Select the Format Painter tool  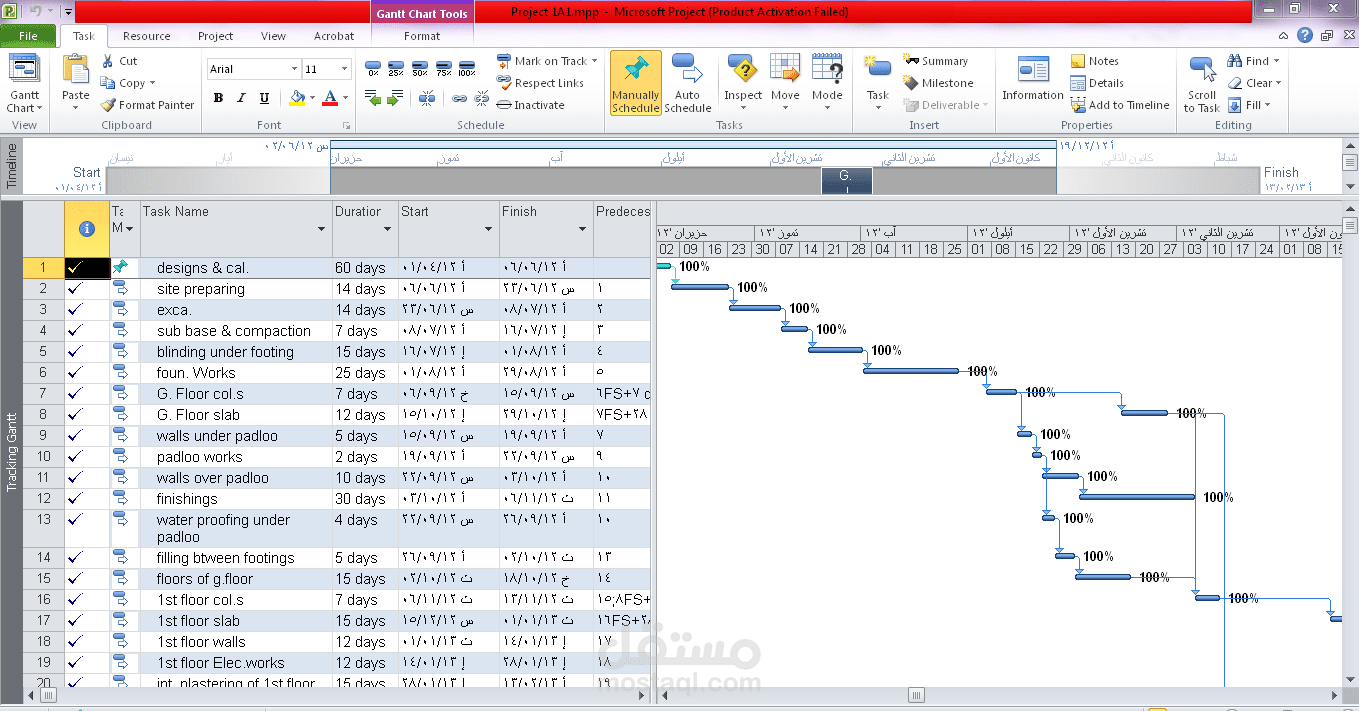[x=148, y=105]
